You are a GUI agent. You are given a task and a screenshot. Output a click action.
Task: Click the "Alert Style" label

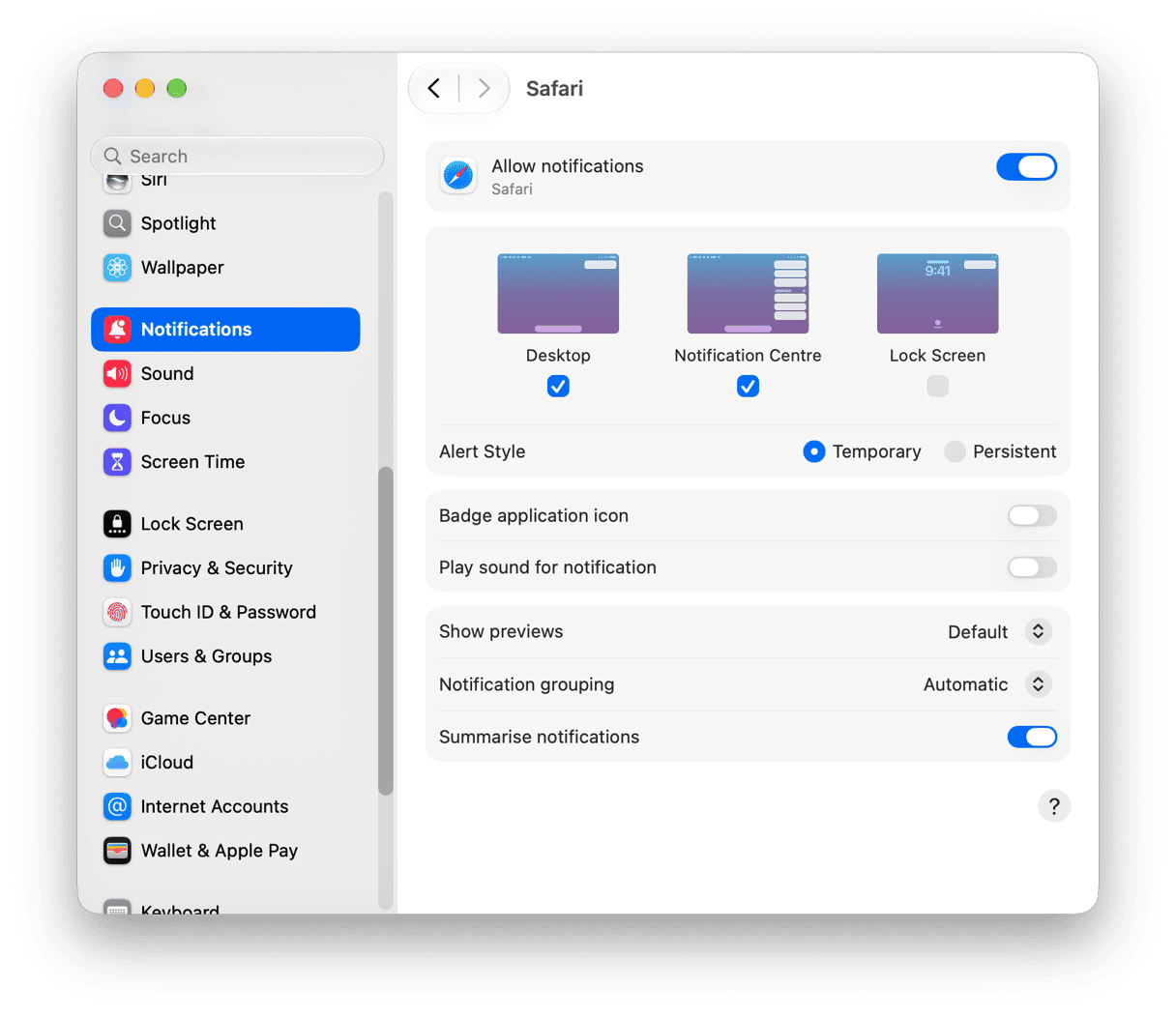pyautogui.click(x=482, y=451)
